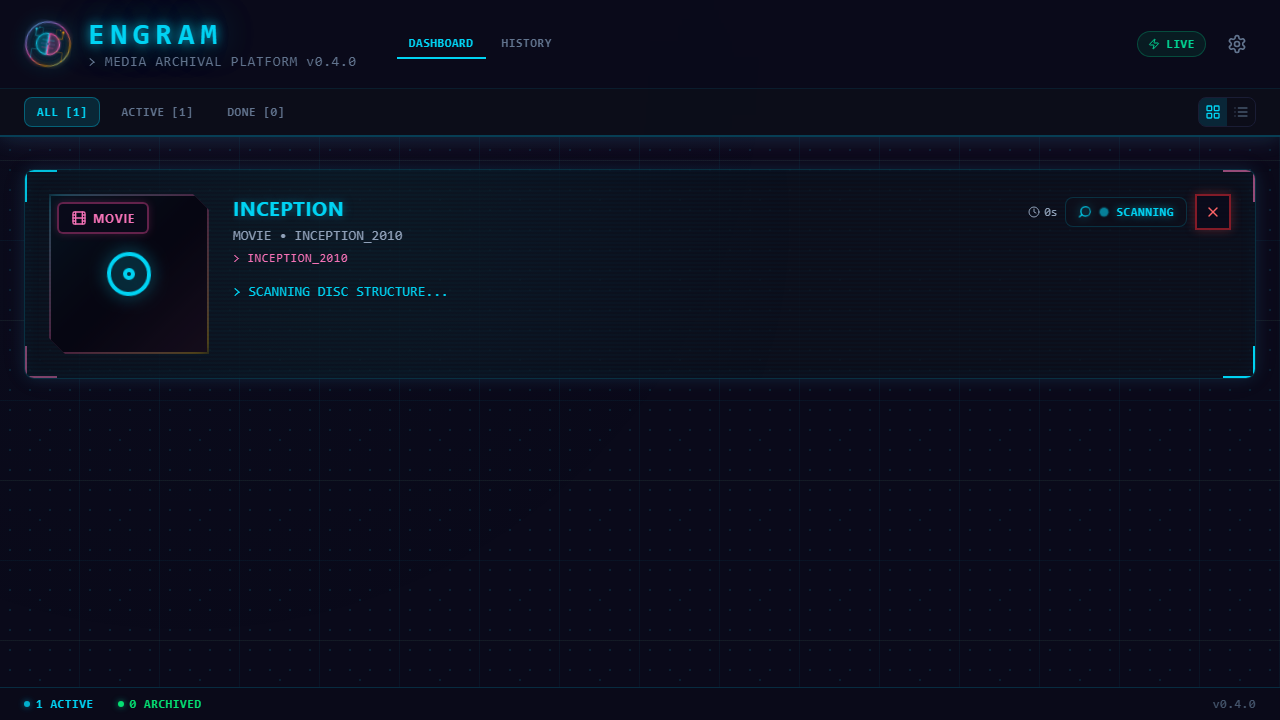Switch to grid view layout
The height and width of the screenshot is (720, 1280).
click(1213, 112)
